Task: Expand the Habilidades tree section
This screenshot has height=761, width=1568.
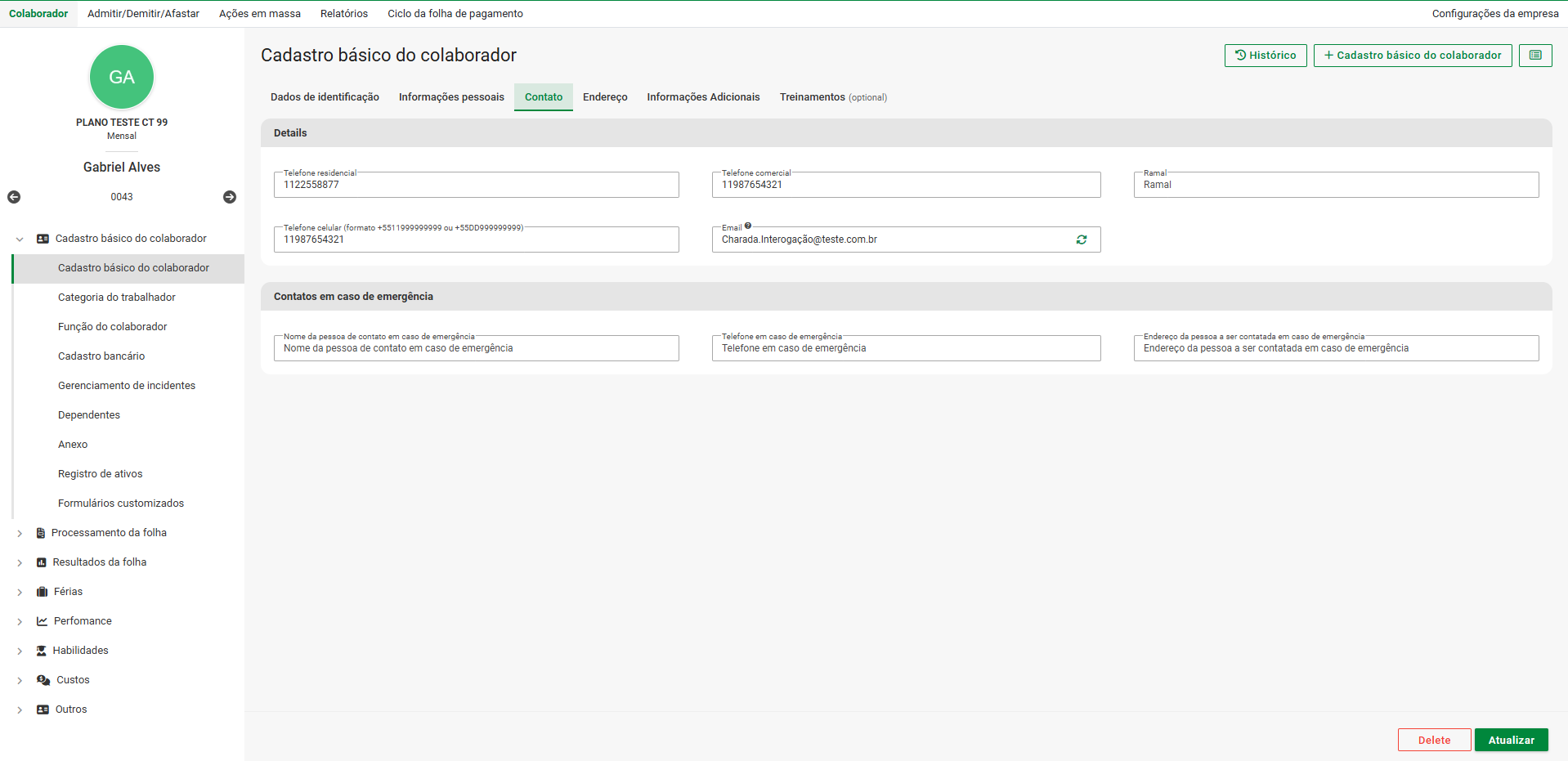Action: pos(20,651)
